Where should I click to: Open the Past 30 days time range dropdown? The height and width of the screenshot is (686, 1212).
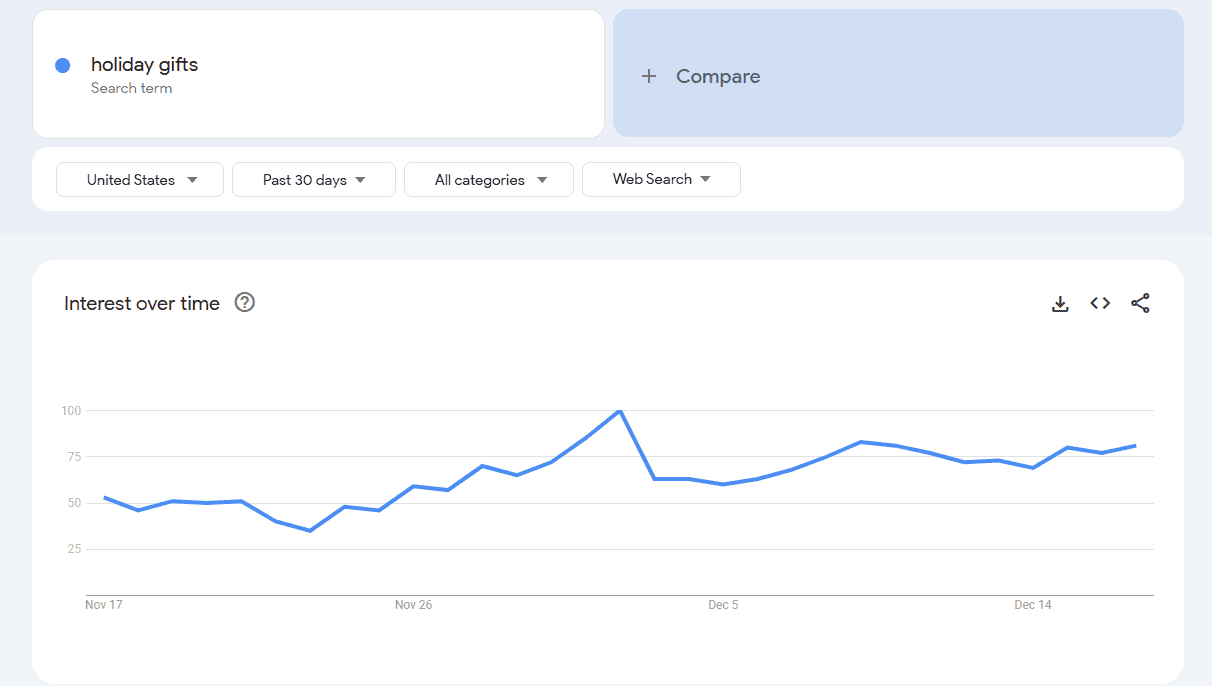[x=313, y=179]
